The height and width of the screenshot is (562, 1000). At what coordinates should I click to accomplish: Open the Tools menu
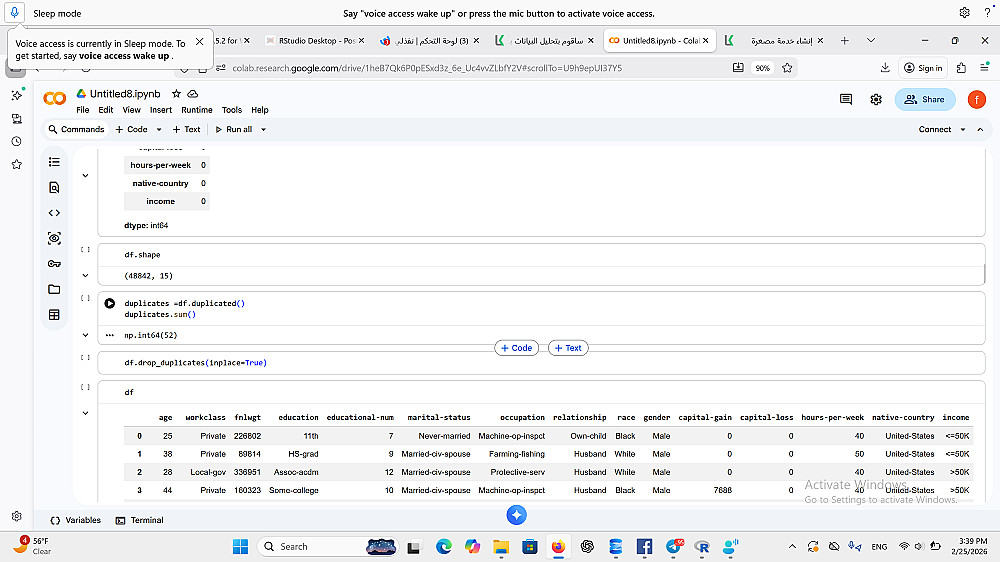click(232, 110)
